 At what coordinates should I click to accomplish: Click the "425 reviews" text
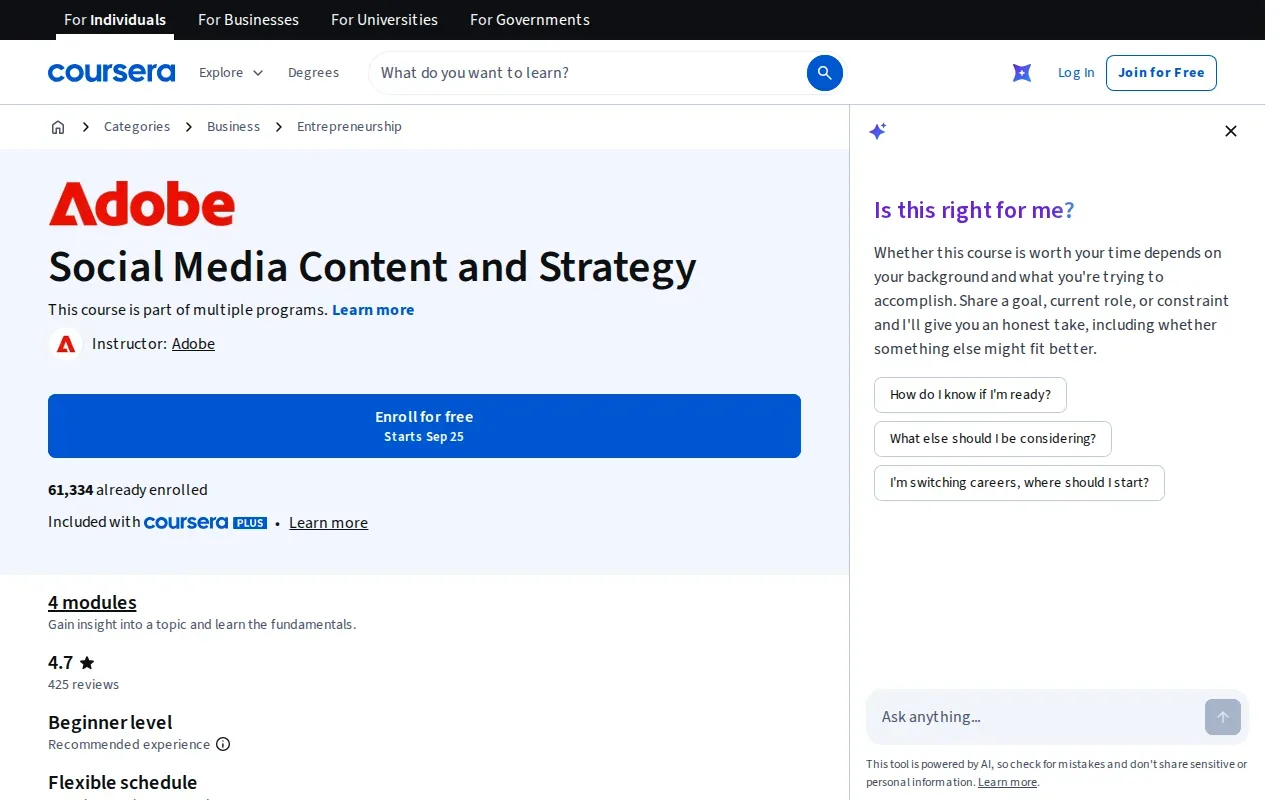point(83,685)
